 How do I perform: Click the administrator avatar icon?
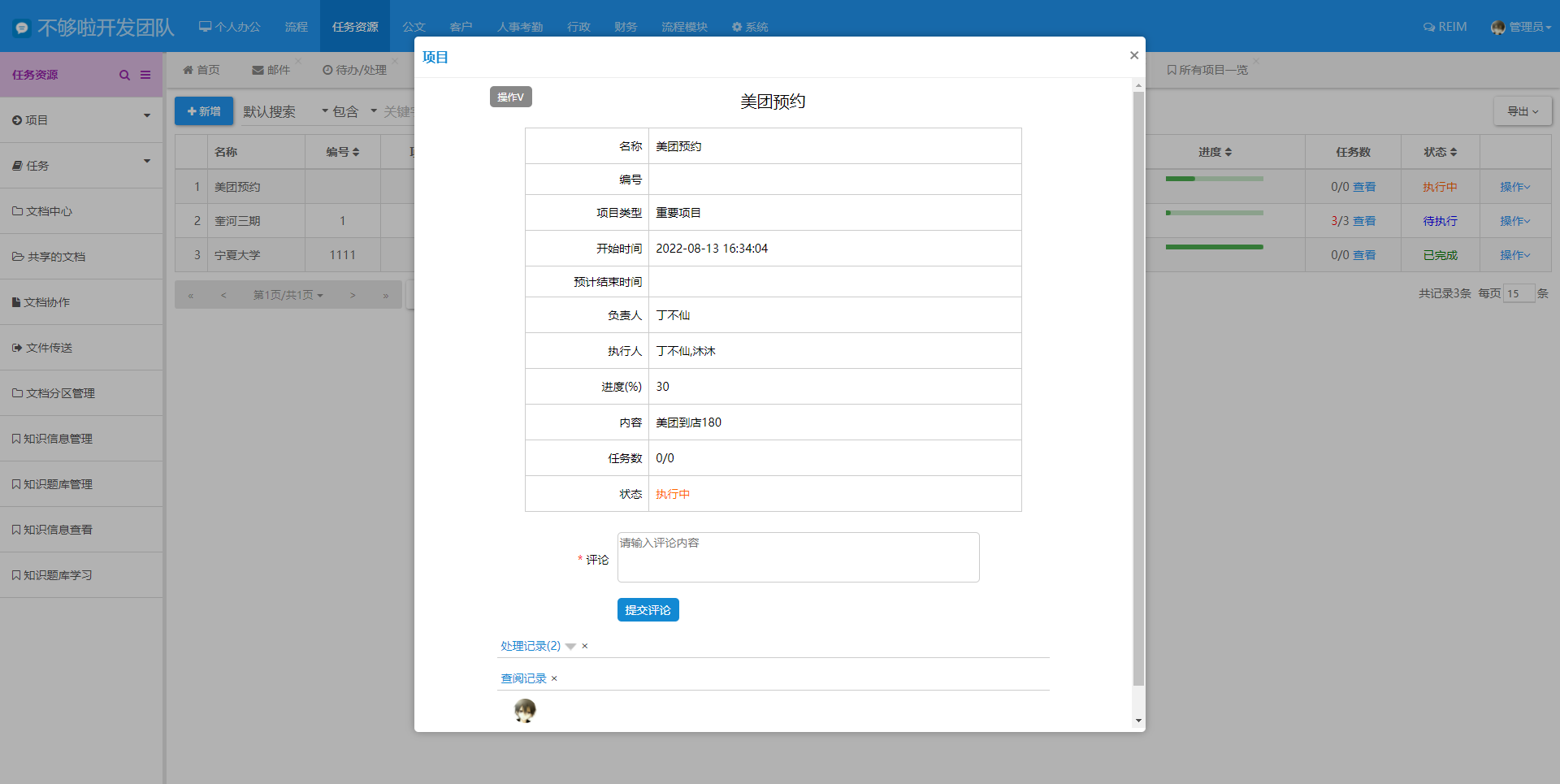click(1498, 27)
